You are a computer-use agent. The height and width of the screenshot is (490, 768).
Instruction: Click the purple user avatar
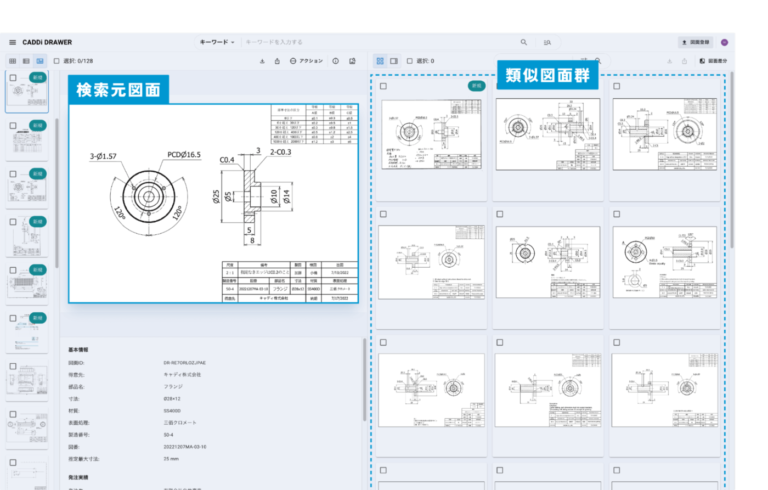coord(724,42)
